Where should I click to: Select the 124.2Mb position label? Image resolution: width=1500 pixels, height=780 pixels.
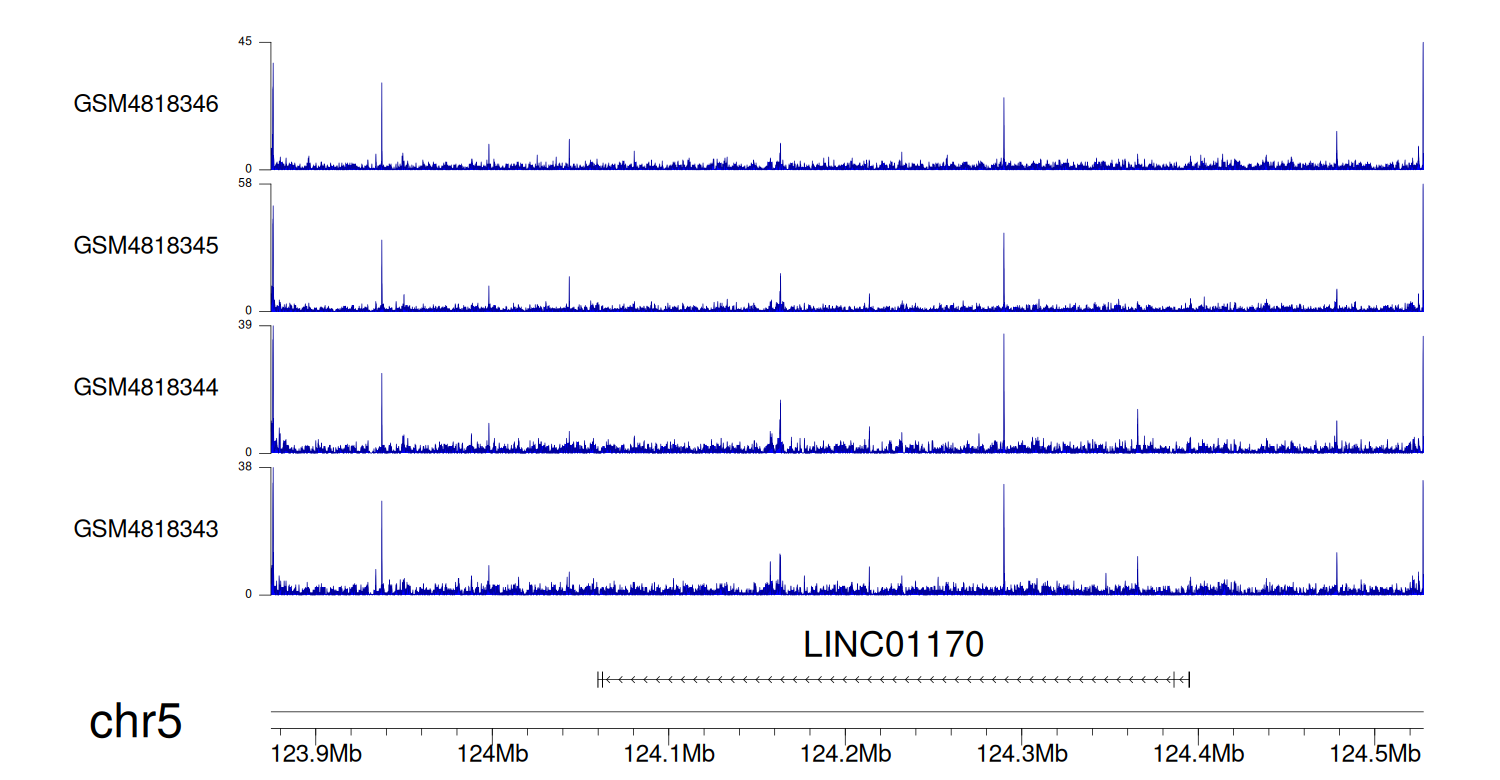click(x=845, y=753)
